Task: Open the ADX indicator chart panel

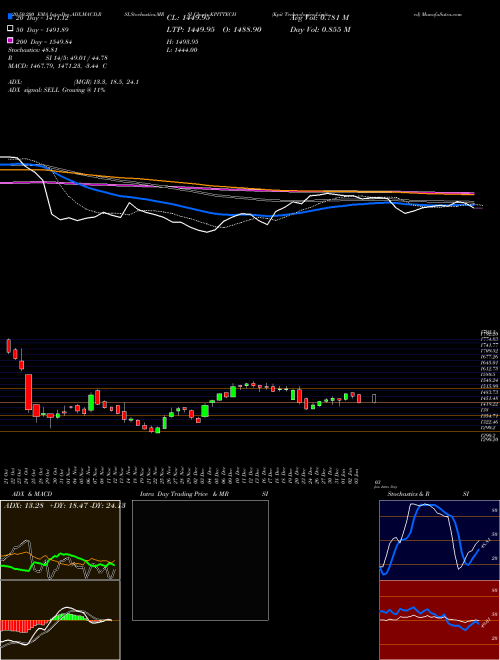Action: pos(60,540)
